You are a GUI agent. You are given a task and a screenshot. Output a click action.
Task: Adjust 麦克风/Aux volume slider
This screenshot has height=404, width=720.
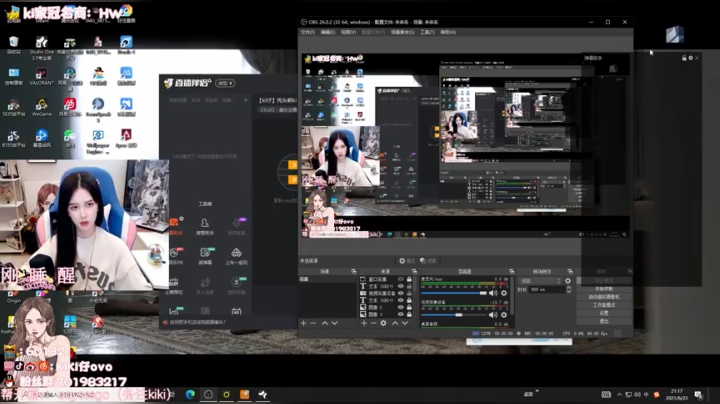[x=454, y=293]
